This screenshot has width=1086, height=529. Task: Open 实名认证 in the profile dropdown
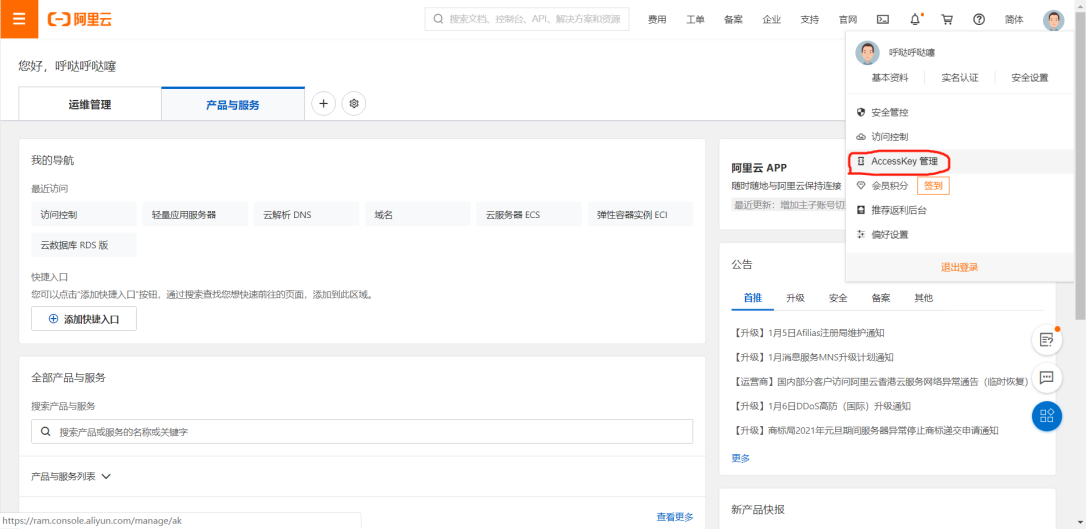[x=960, y=78]
